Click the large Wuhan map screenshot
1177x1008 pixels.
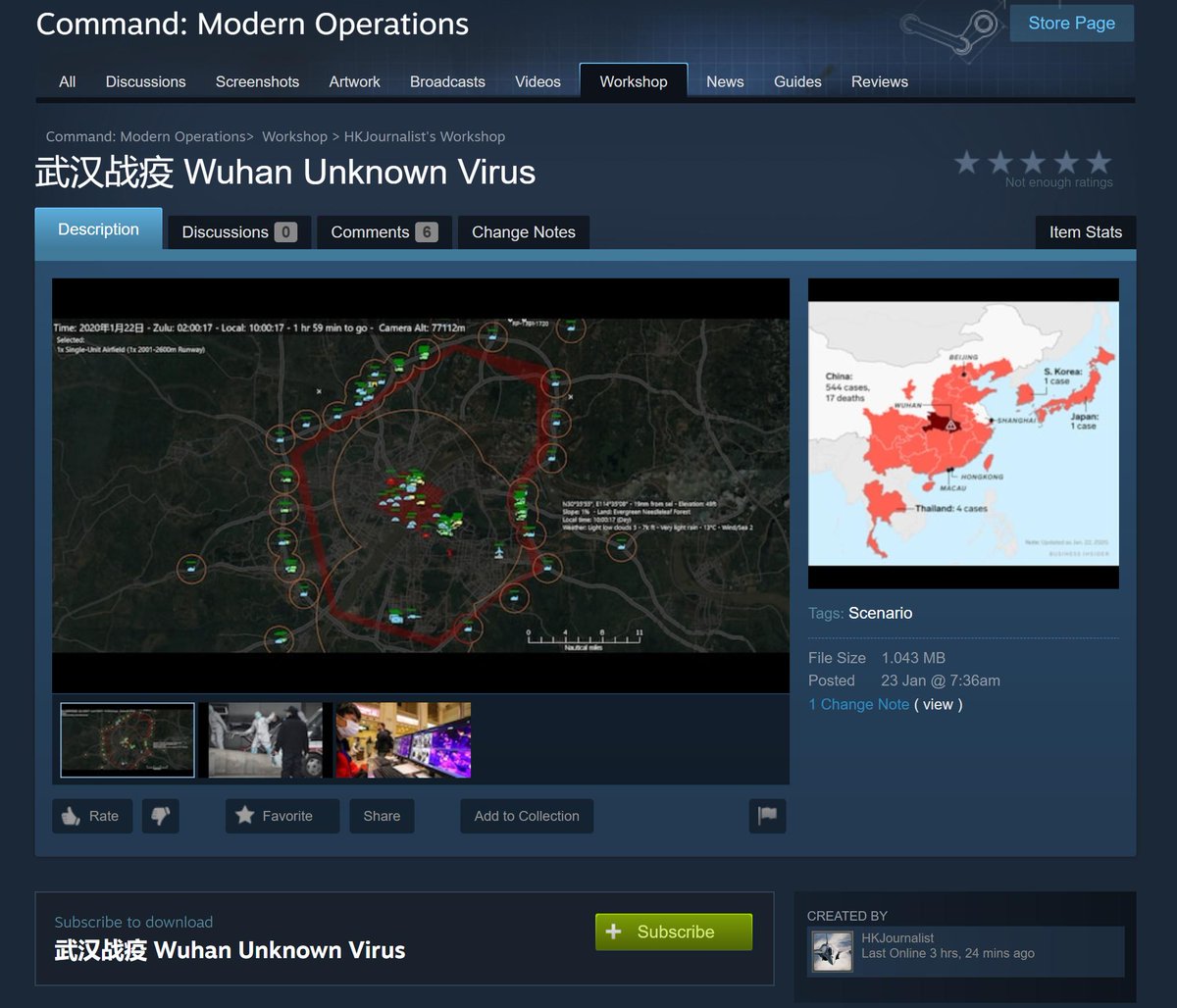(421, 486)
